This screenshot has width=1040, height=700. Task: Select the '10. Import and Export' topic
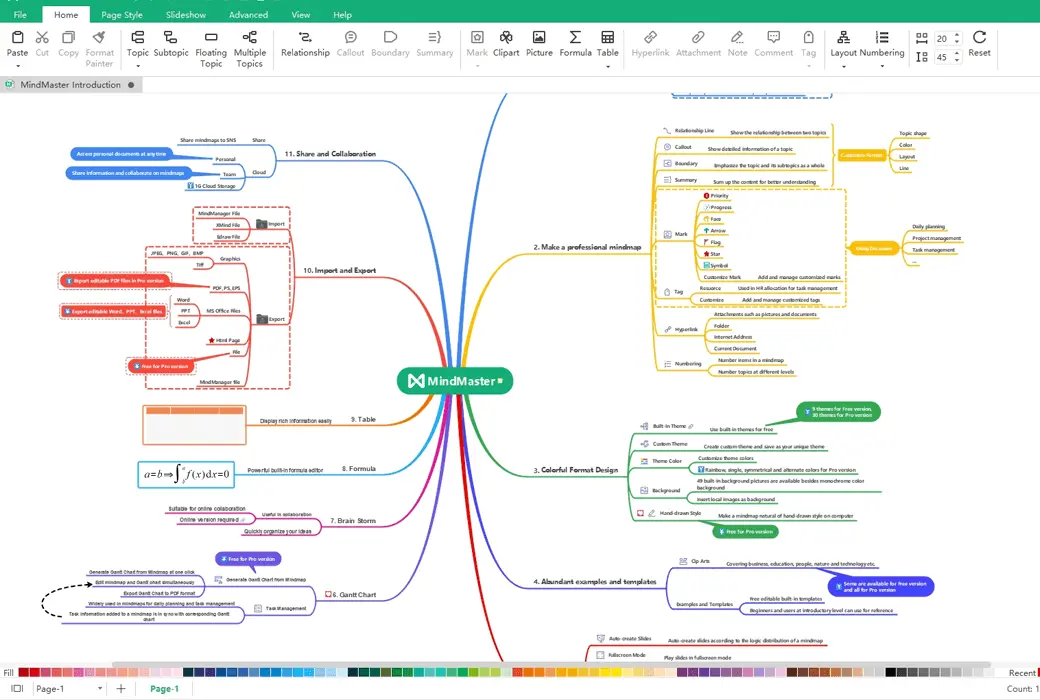pos(340,270)
